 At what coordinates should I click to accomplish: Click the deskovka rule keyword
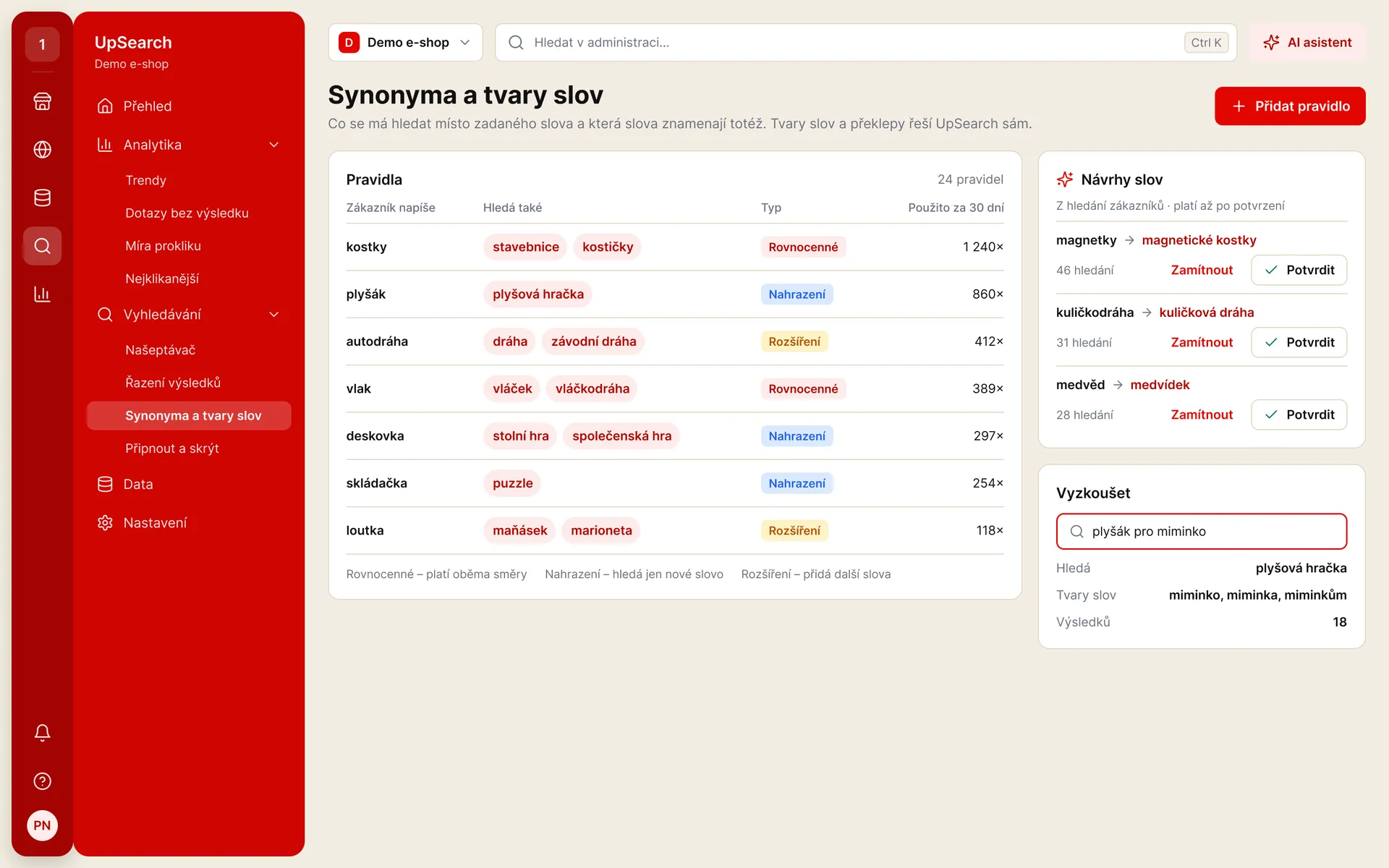(375, 436)
